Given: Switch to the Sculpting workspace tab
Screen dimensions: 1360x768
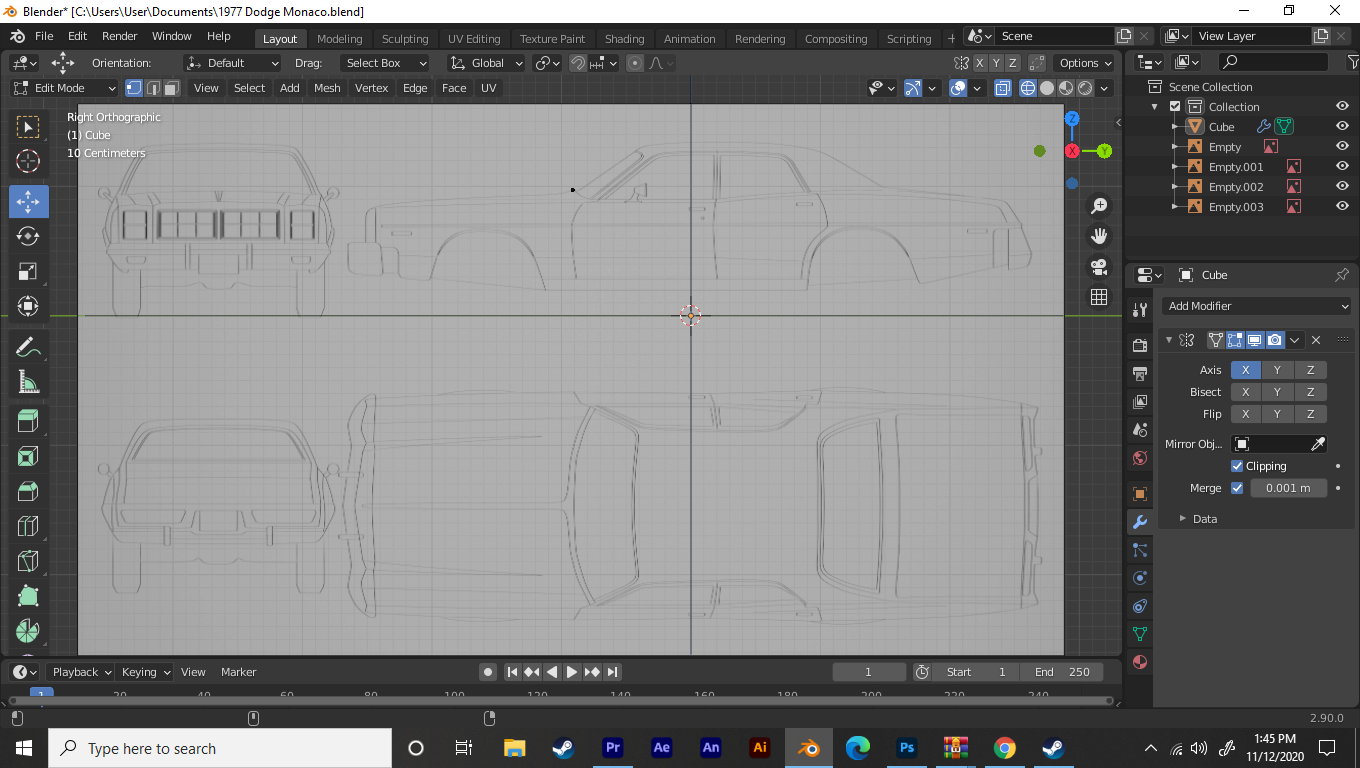Looking at the screenshot, I should point(404,39).
